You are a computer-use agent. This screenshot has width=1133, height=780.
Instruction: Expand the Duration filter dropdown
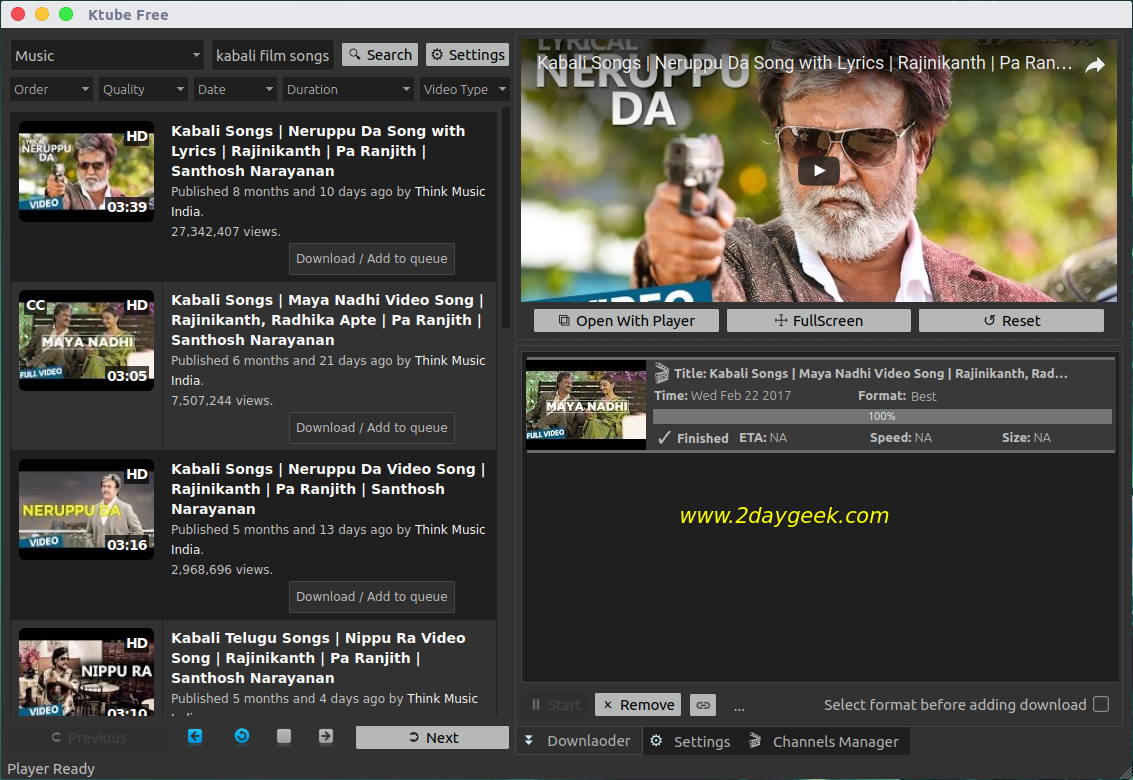click(348, 90)
